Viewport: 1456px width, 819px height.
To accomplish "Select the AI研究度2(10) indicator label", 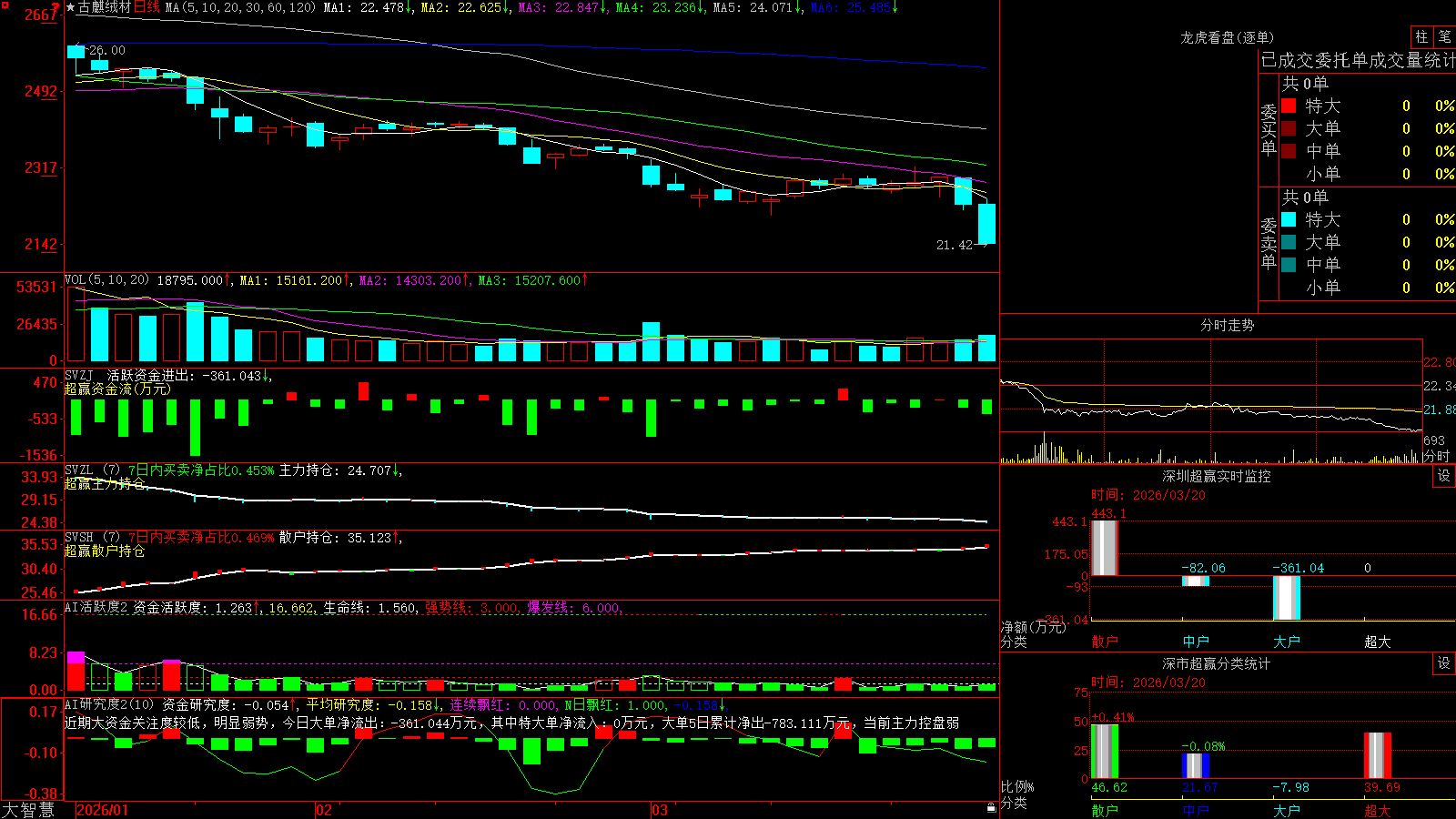I will [109, 704].
